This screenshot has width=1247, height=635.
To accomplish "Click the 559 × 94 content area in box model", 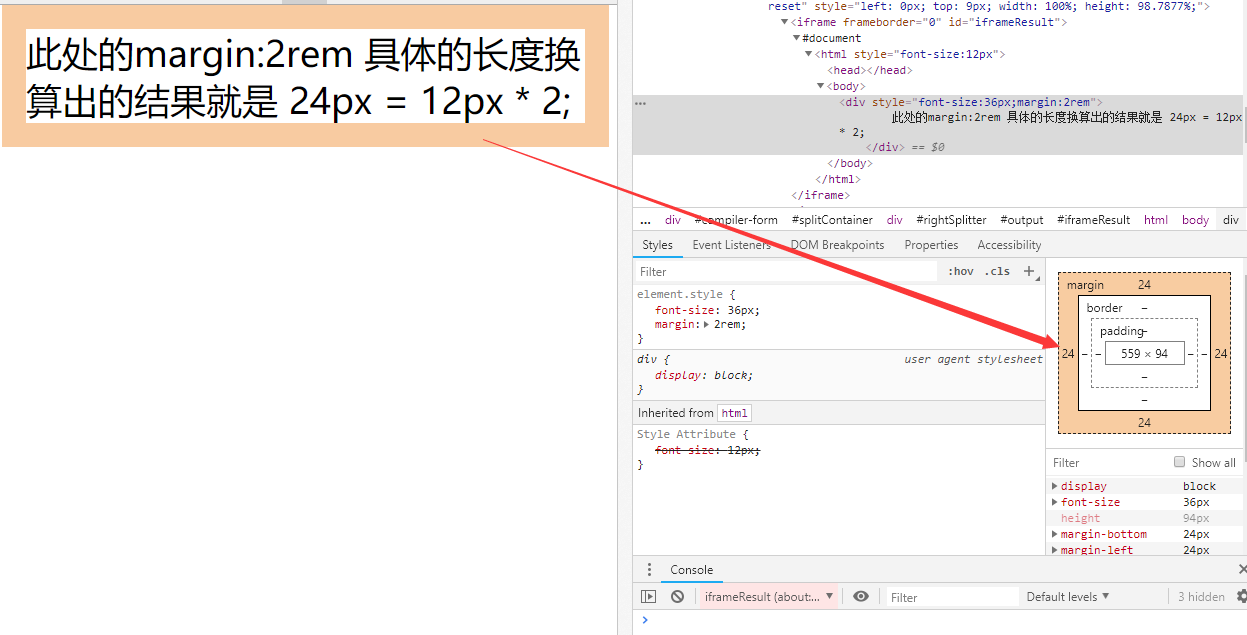I will 1145,352.
